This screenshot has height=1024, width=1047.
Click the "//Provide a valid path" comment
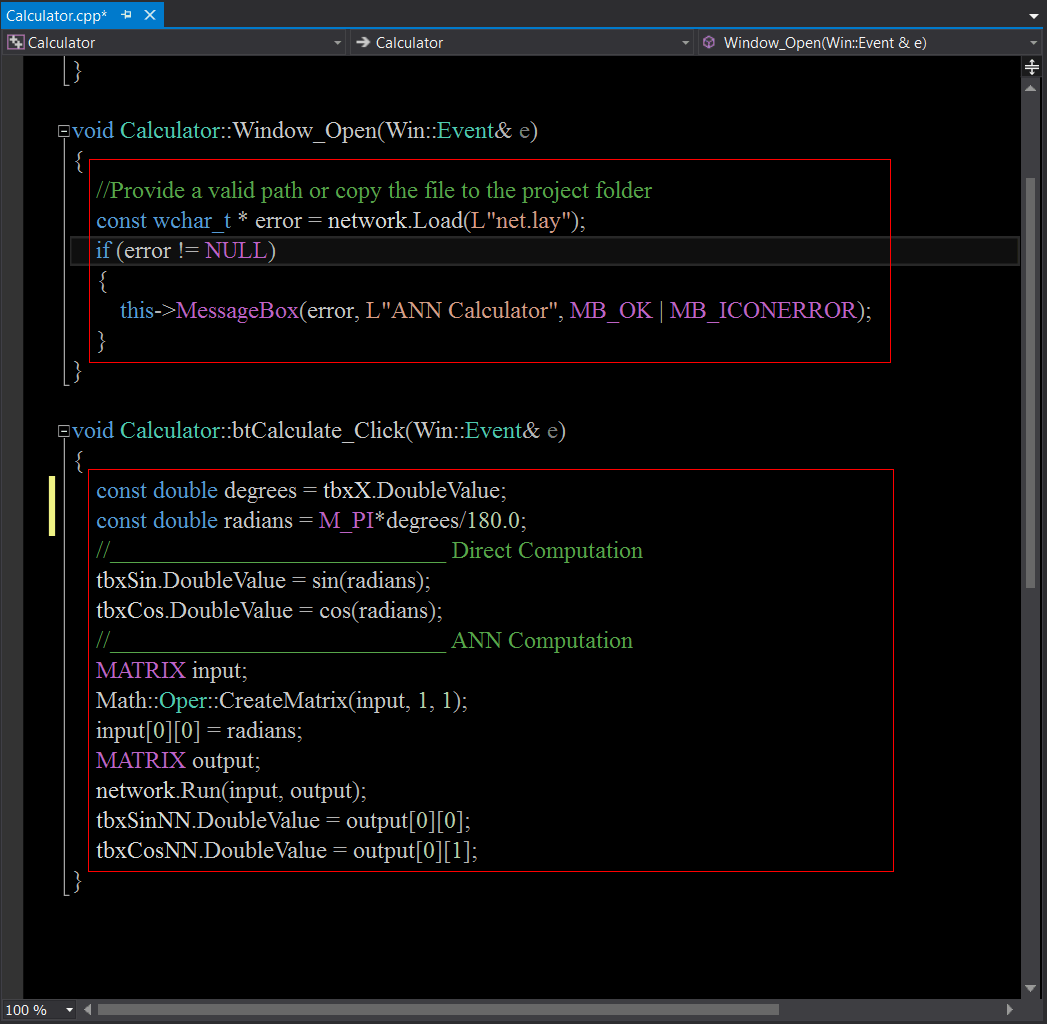[x=374, y=191]
